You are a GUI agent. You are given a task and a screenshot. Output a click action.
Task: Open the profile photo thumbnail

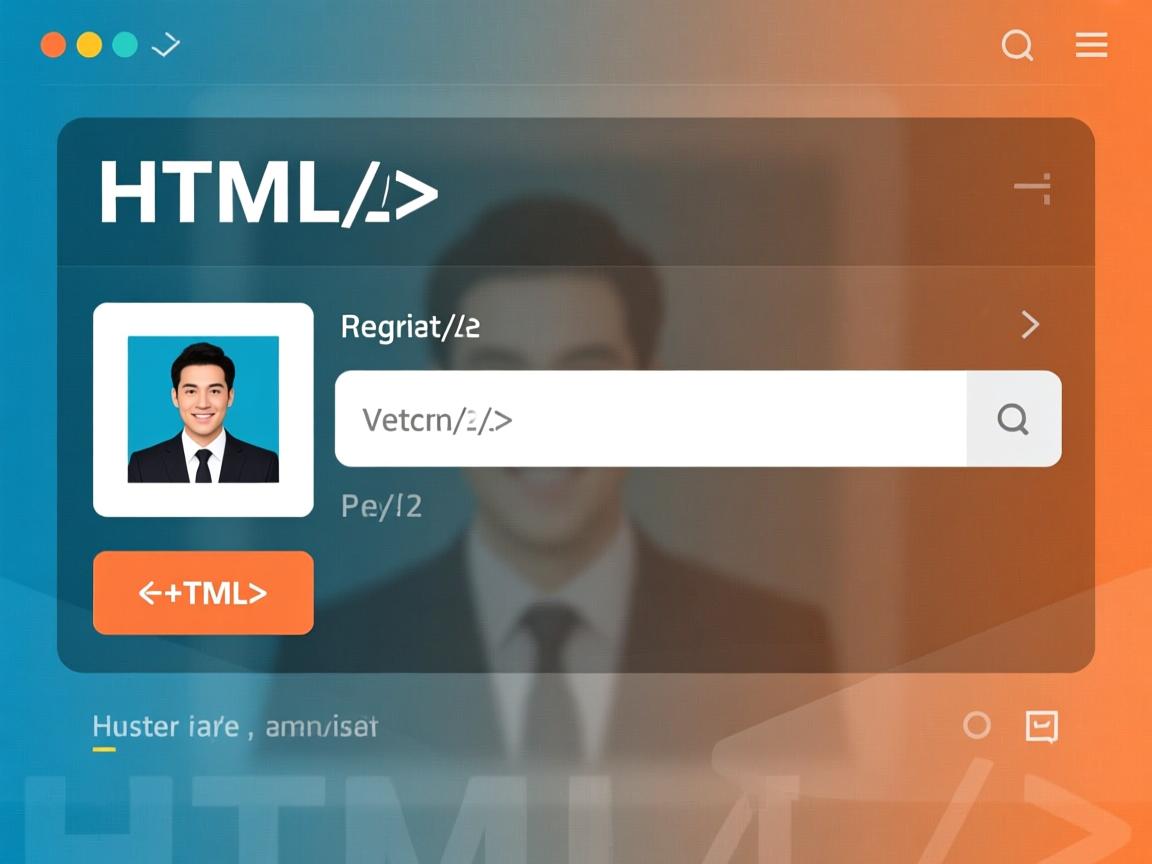point(204,409)
